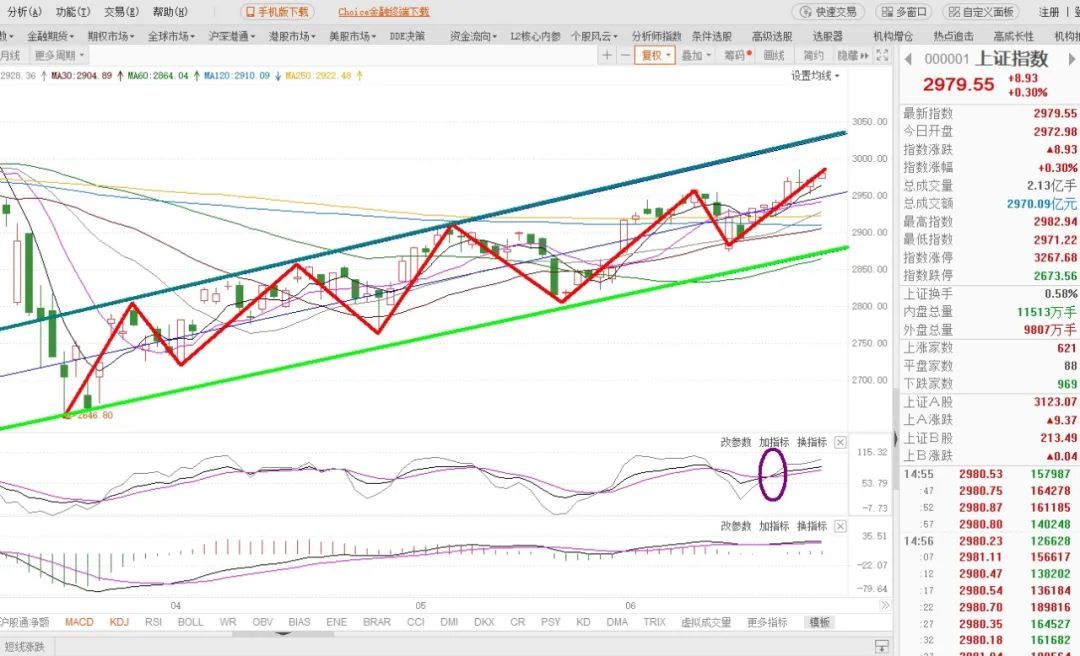Expand the 沪深港通 dropdown
Viewport: 1080px width, 656px height.
click(x=232, y=36)
